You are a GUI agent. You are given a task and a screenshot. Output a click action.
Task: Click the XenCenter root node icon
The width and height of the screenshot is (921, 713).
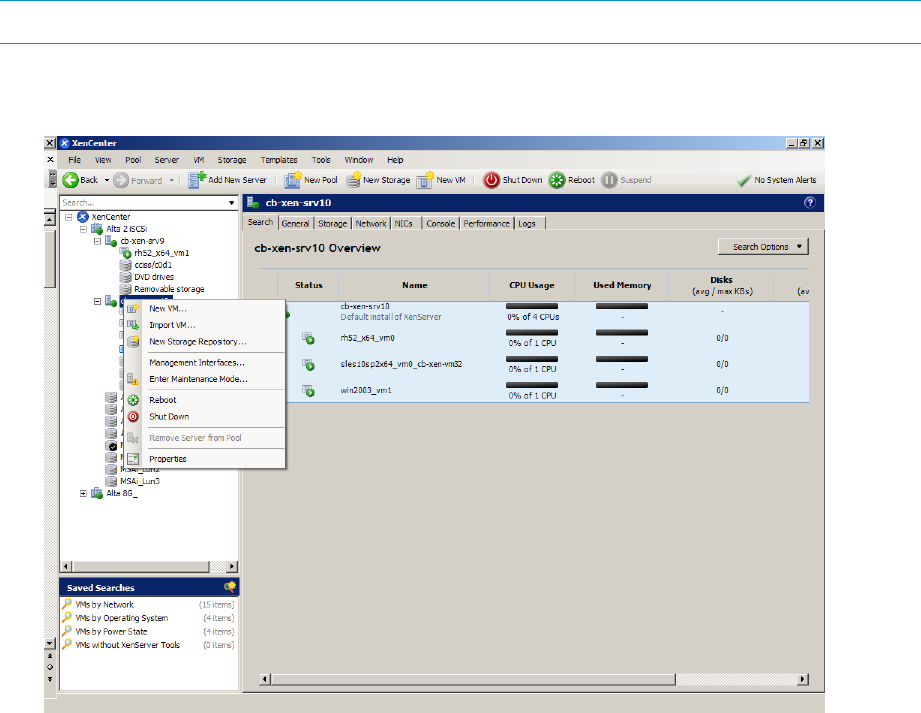coord(83,217)
